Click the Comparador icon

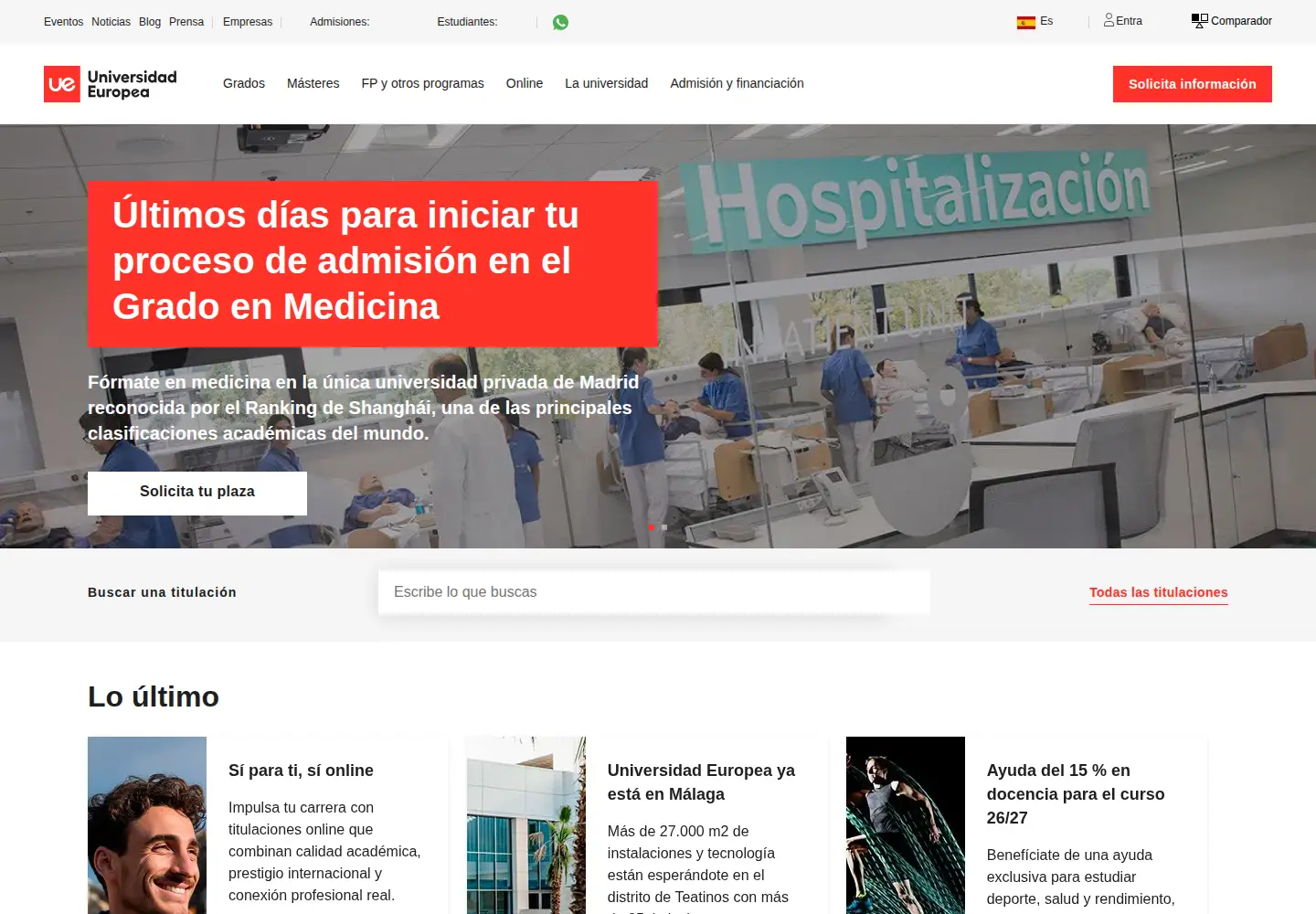click(x=1199, y=20)
